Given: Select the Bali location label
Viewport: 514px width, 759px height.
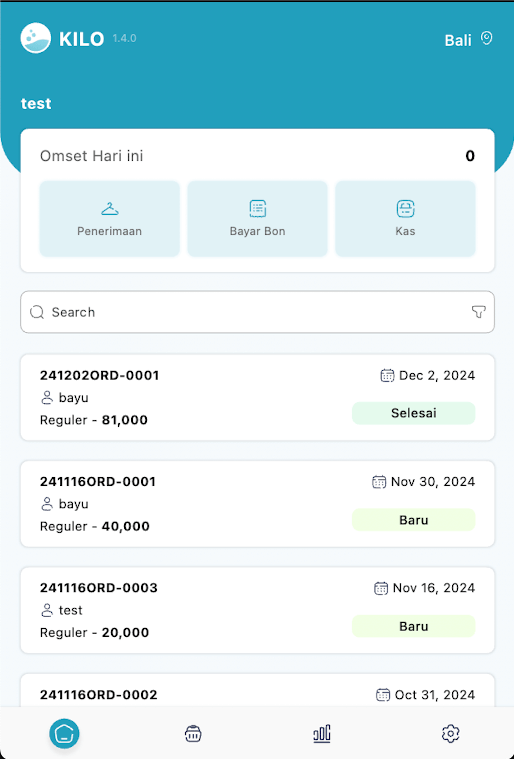Looking at the screenshot, I should click(x=458, y=40).
